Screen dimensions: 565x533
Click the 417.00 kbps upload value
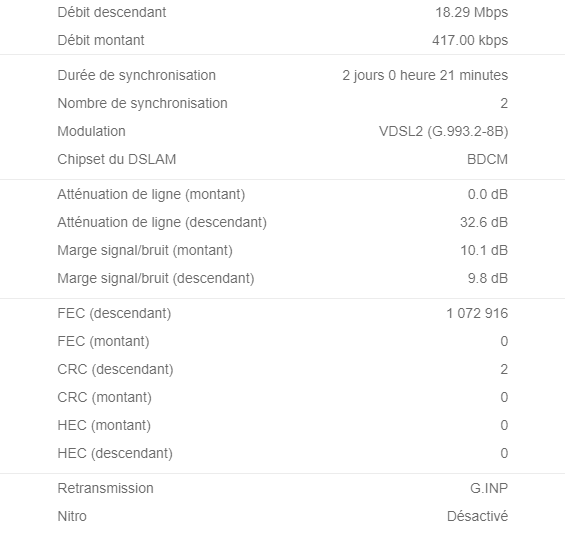pyautogui.click(x=470, y=40)
